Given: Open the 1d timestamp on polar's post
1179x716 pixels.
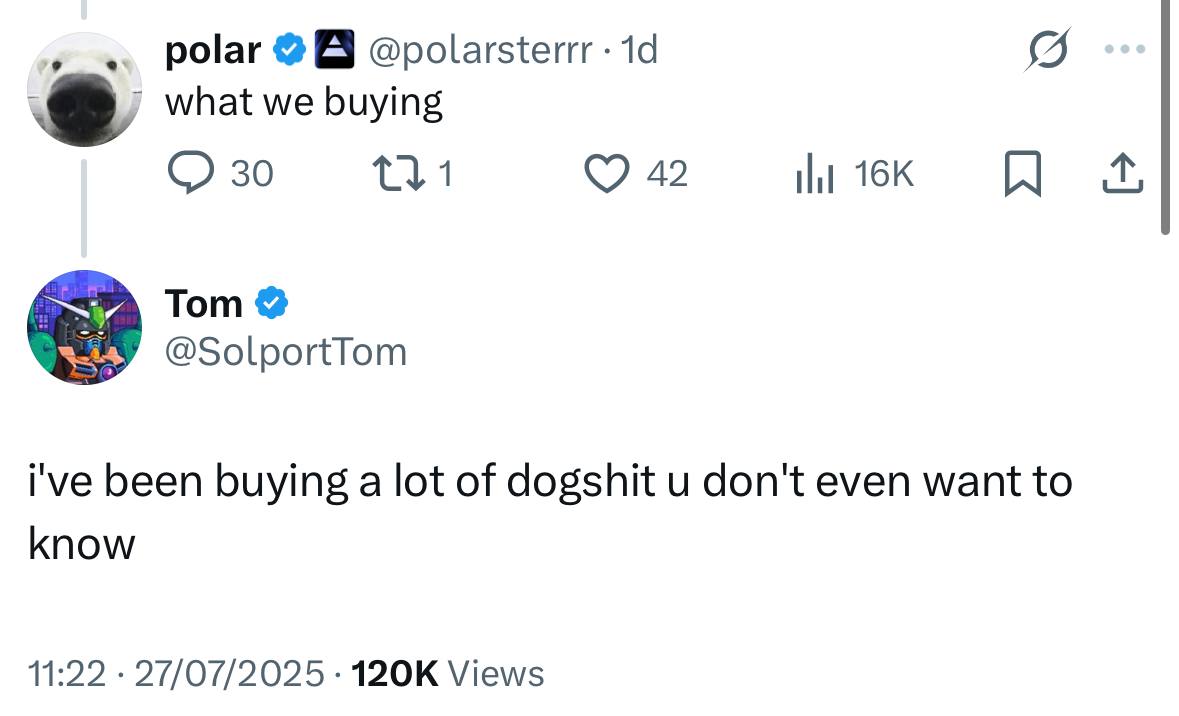Looking at the screenshot, I should tap(639, 50).
